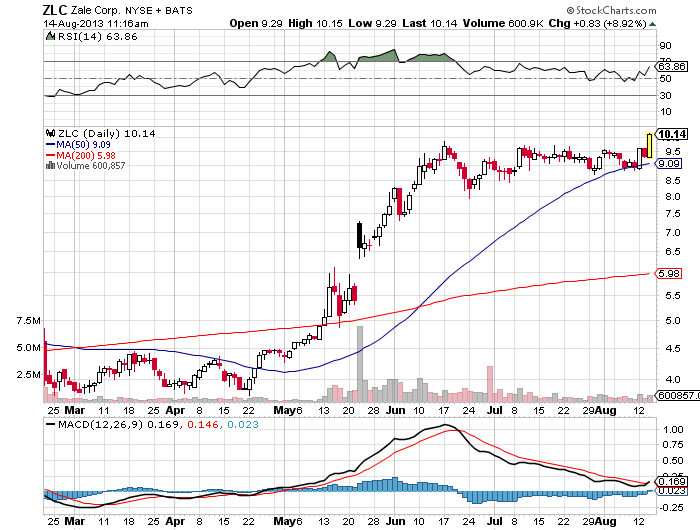Click the 7.5M volume scale label

click(29, 321)
